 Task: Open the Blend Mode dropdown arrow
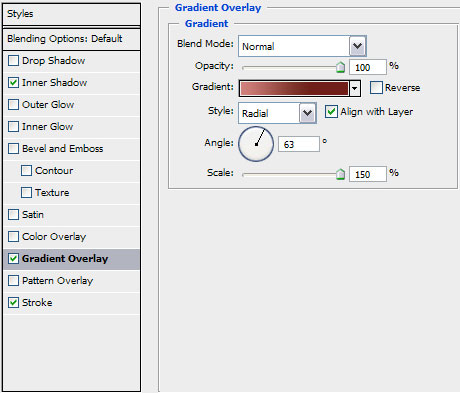point(358,46)
